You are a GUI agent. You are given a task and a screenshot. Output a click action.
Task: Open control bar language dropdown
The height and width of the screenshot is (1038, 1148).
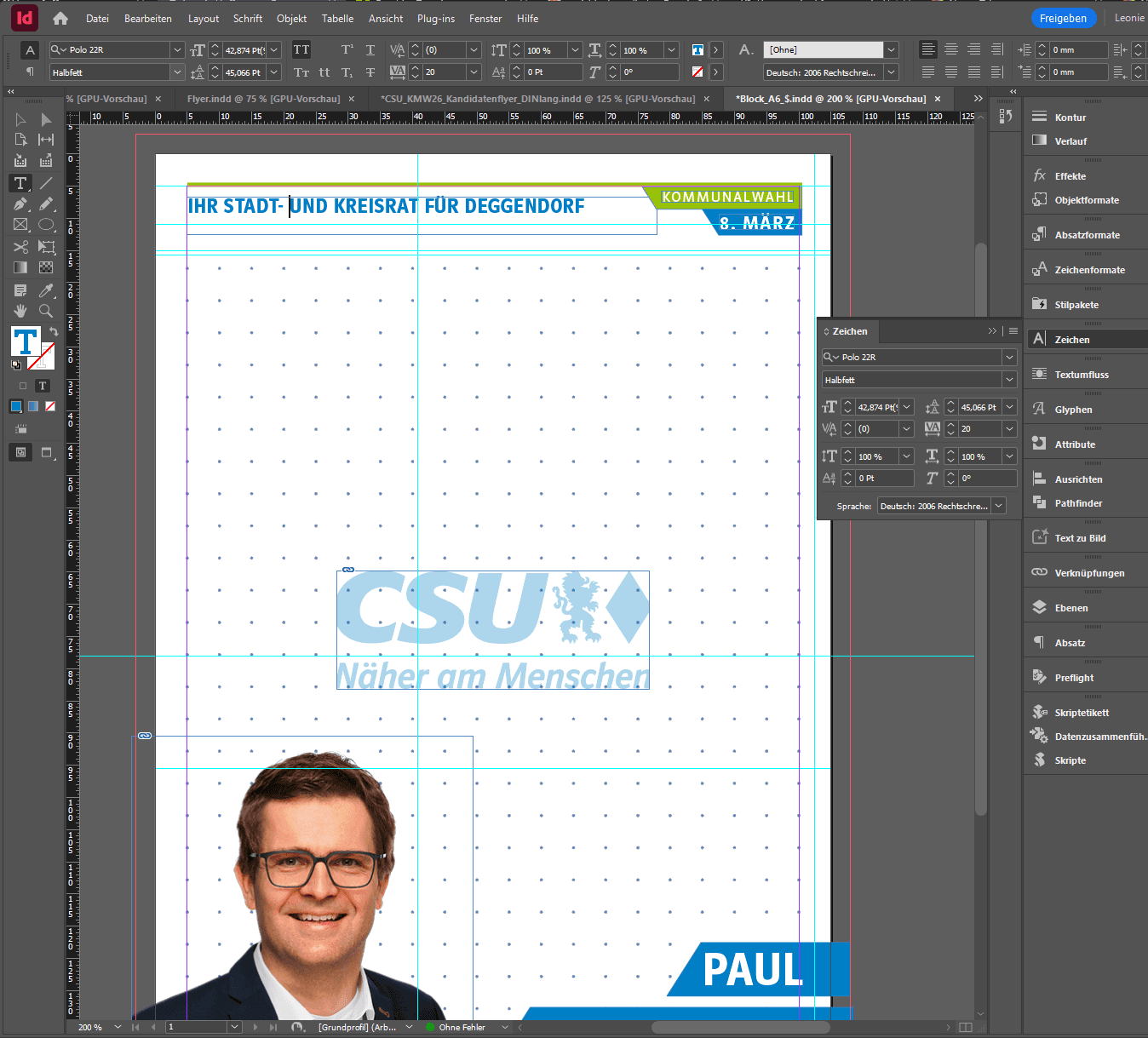click(891, 72)
